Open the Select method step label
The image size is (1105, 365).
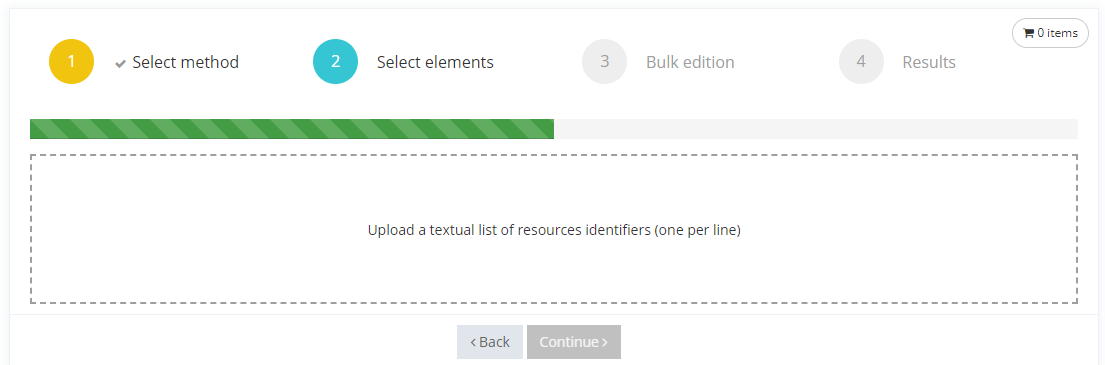click(185, 62)
